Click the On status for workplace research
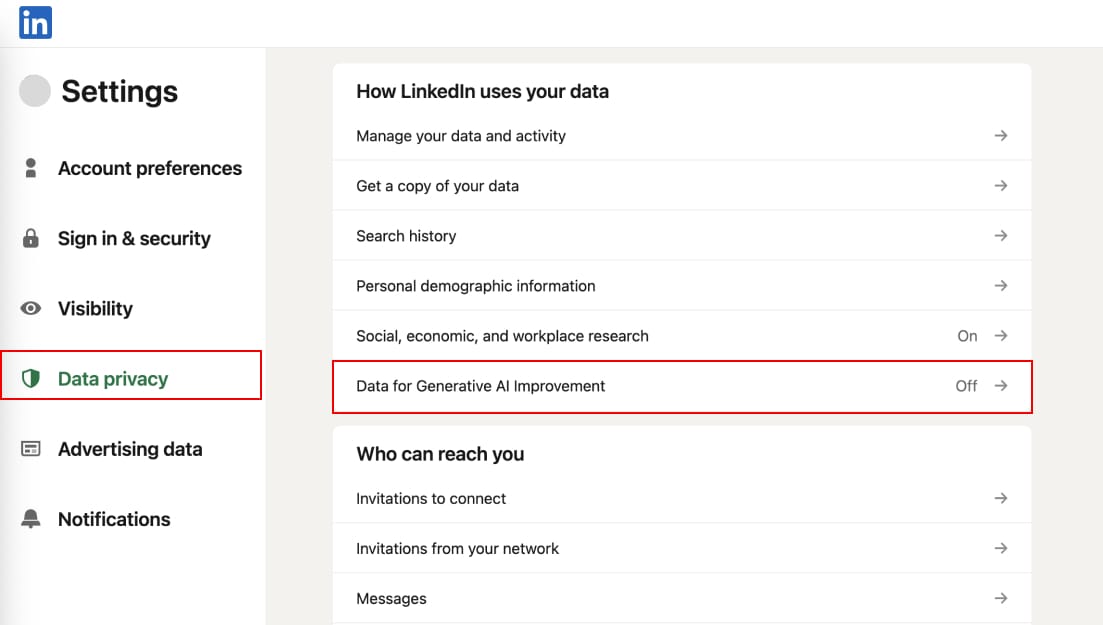The width and height of the screenshot is (1103, 625). [x=967, y=336]
